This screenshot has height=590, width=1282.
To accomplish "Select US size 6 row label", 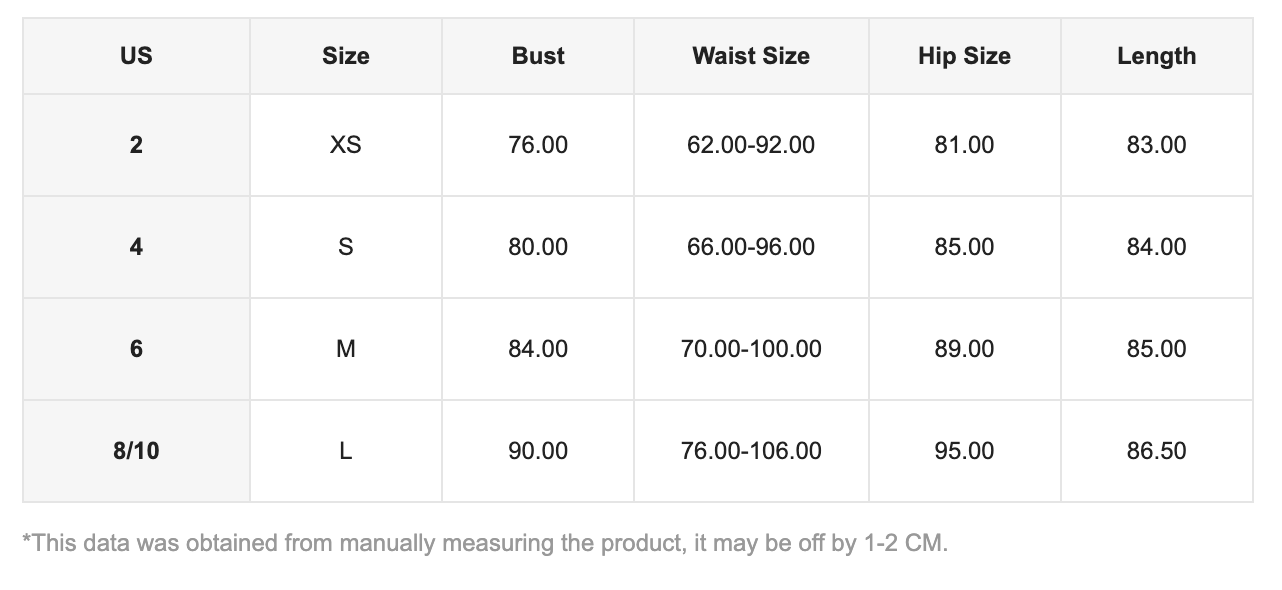I will 136,349.
